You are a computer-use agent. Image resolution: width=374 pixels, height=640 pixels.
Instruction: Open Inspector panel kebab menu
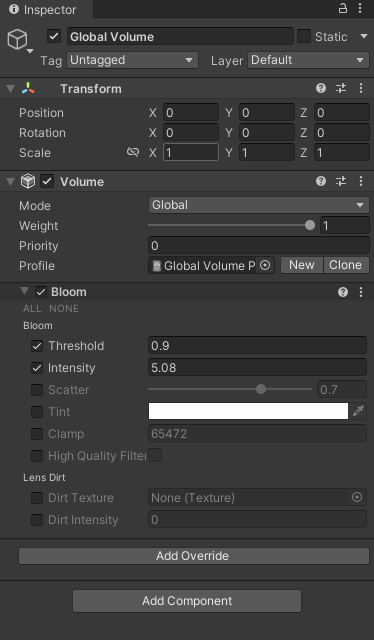coord(360,9)
